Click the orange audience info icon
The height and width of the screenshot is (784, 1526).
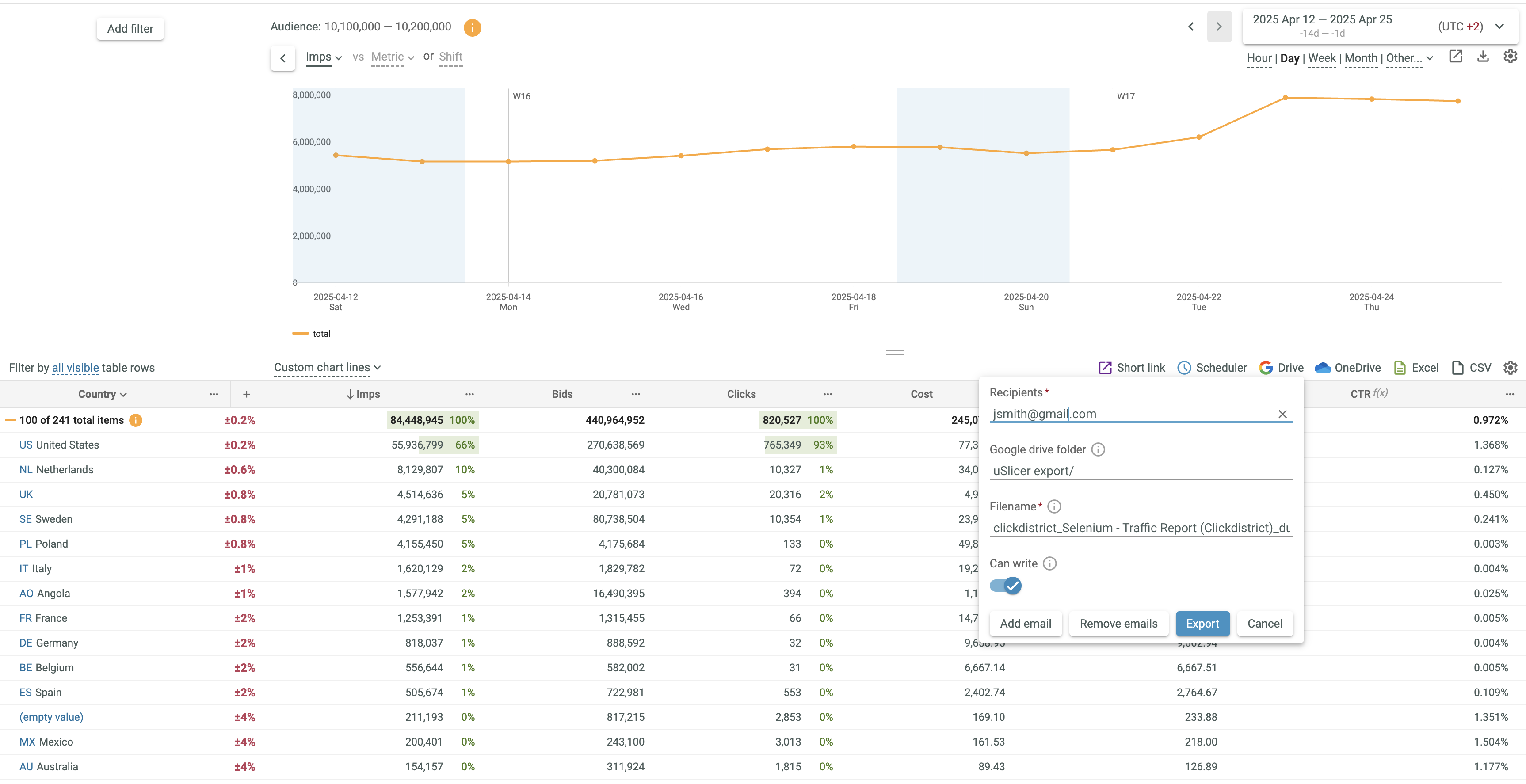coord(472,27)
